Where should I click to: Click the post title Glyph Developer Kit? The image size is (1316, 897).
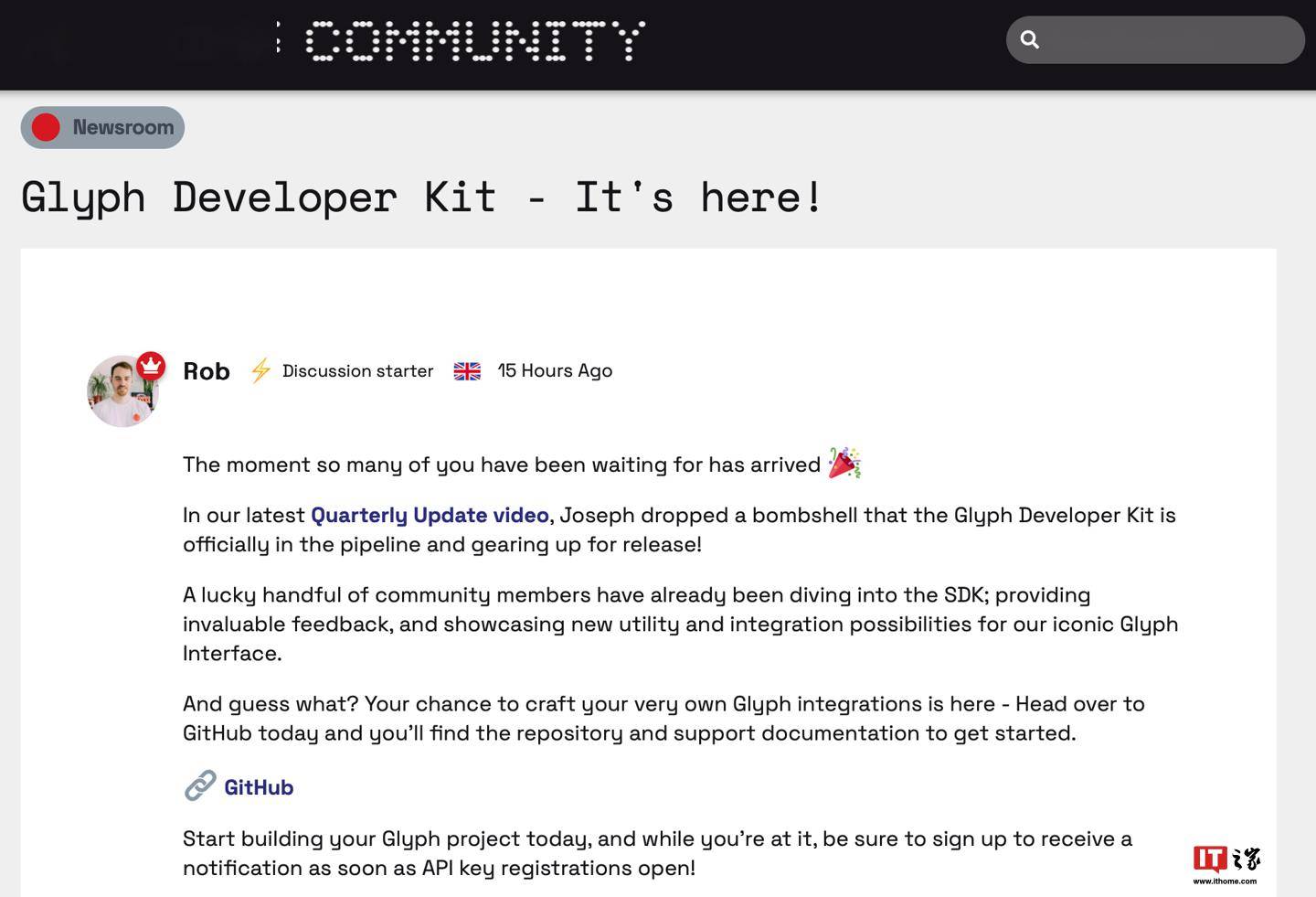[x=422, y=197]
